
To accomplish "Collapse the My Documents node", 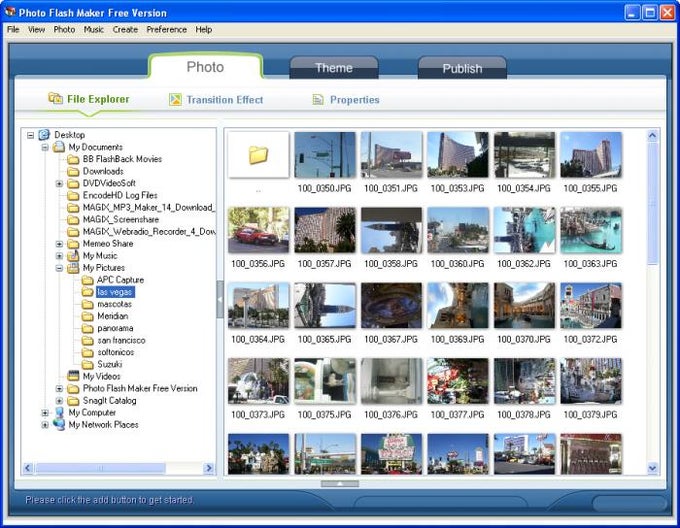I will [x=45, y=147].
